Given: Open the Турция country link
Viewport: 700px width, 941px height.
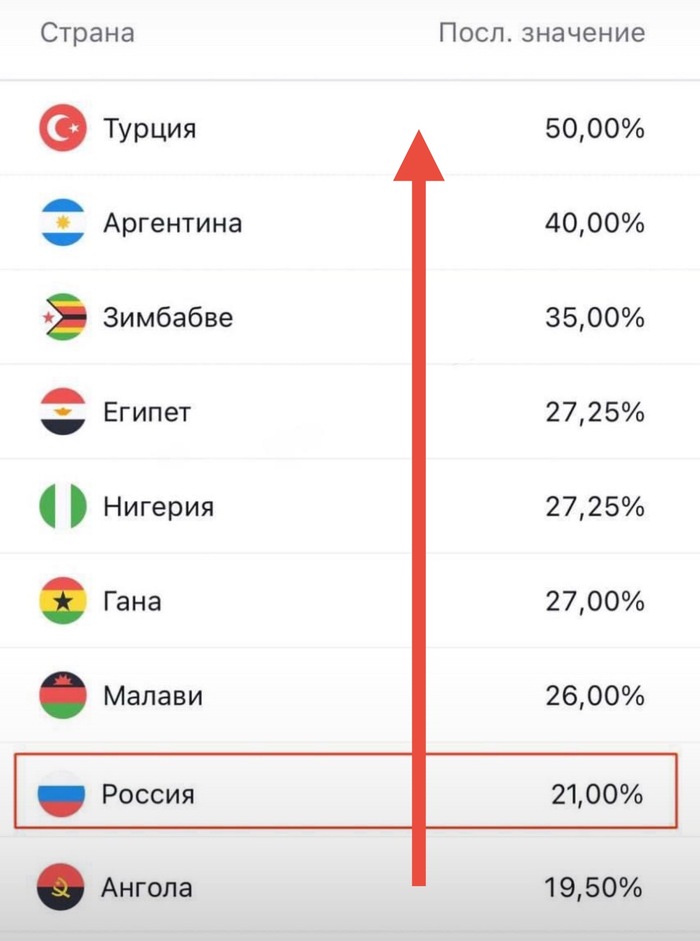Looking at the screenshot, I should (x=149, y=129).
